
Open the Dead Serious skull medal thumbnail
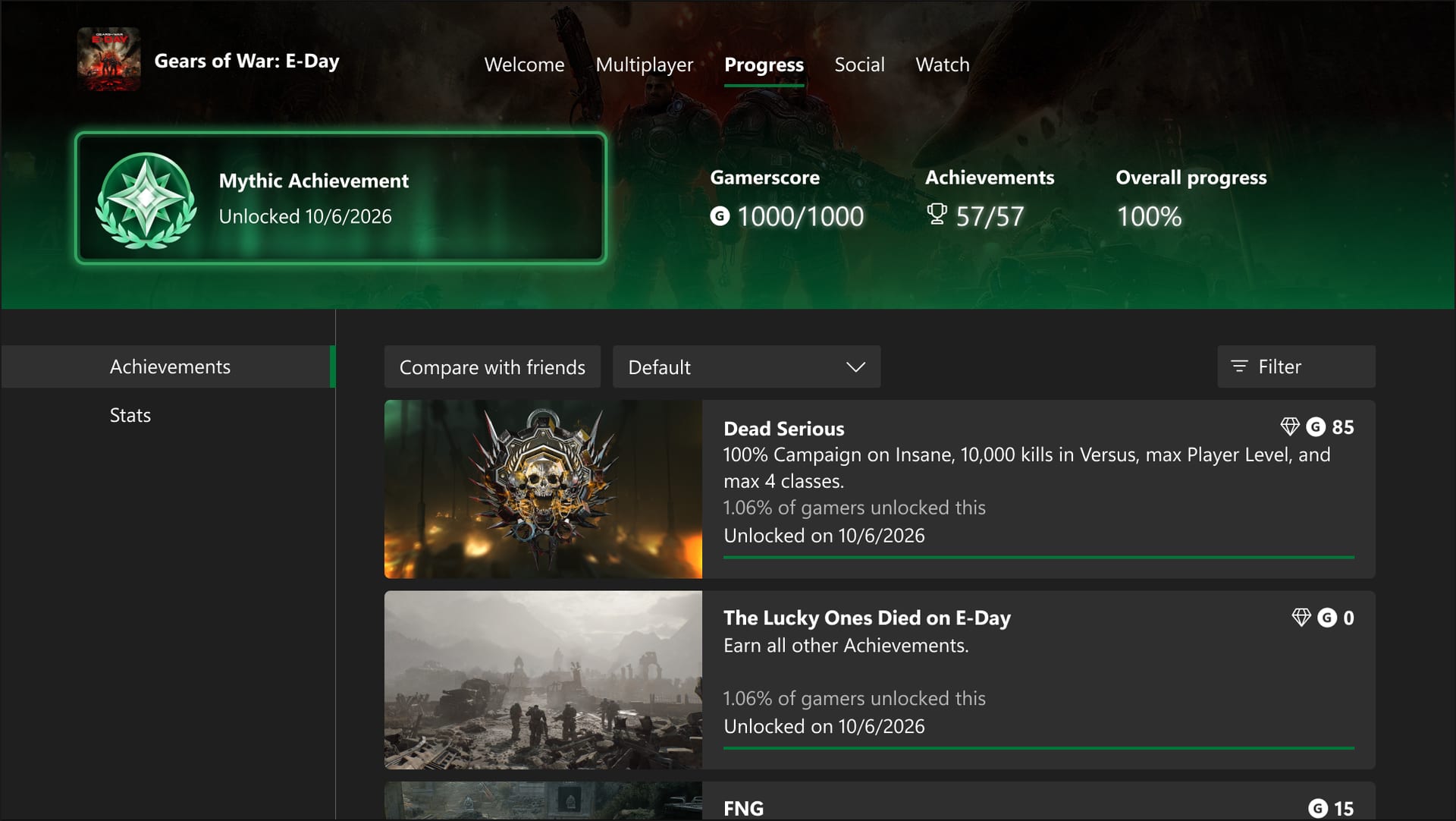click(x=543, y=489)
